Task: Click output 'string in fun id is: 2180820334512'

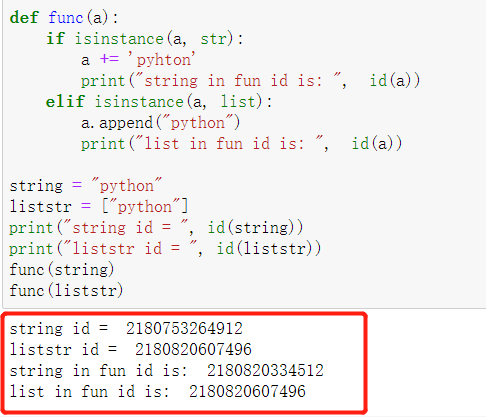Action: (x=167, y=371)
